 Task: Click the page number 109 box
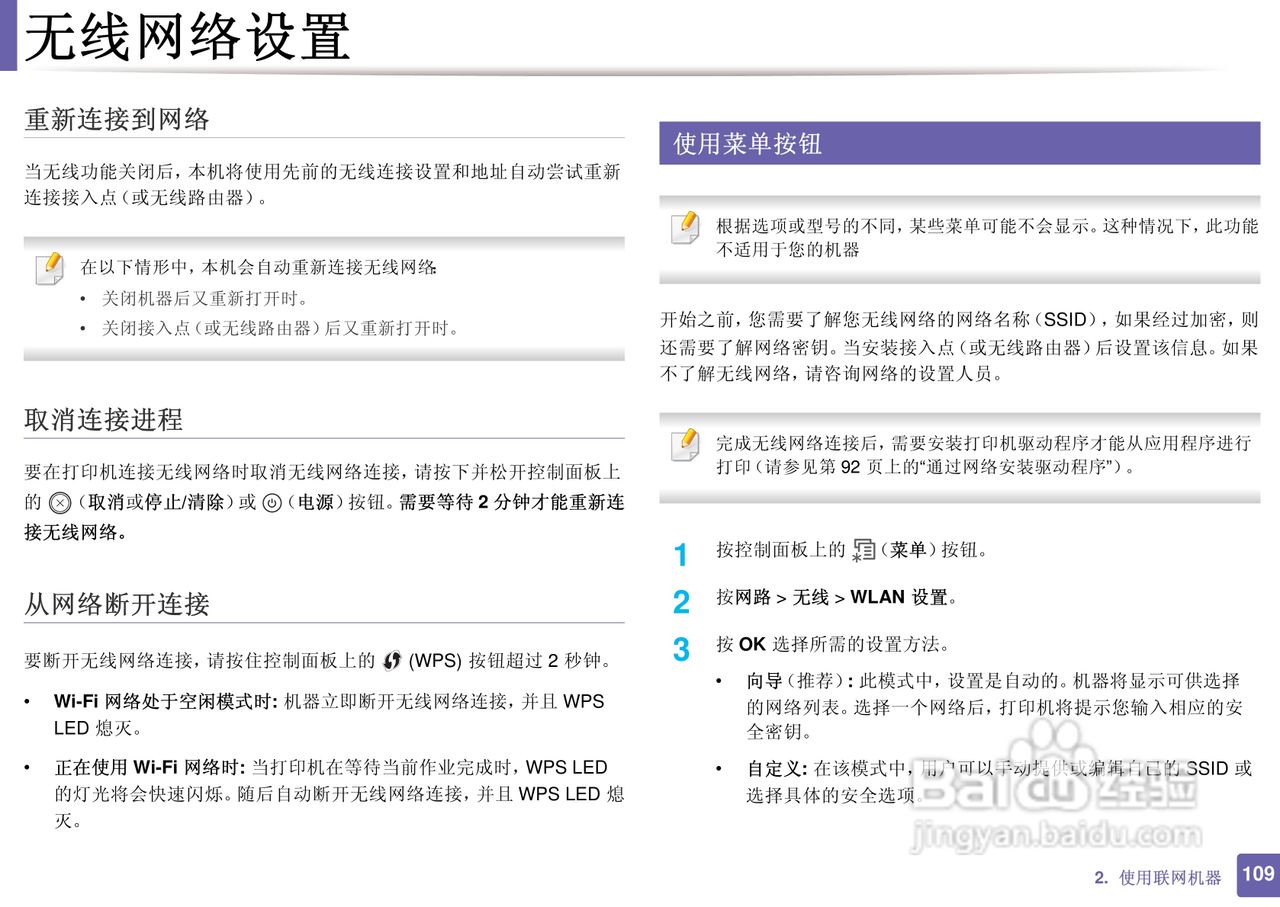(x=1258, y=874)
